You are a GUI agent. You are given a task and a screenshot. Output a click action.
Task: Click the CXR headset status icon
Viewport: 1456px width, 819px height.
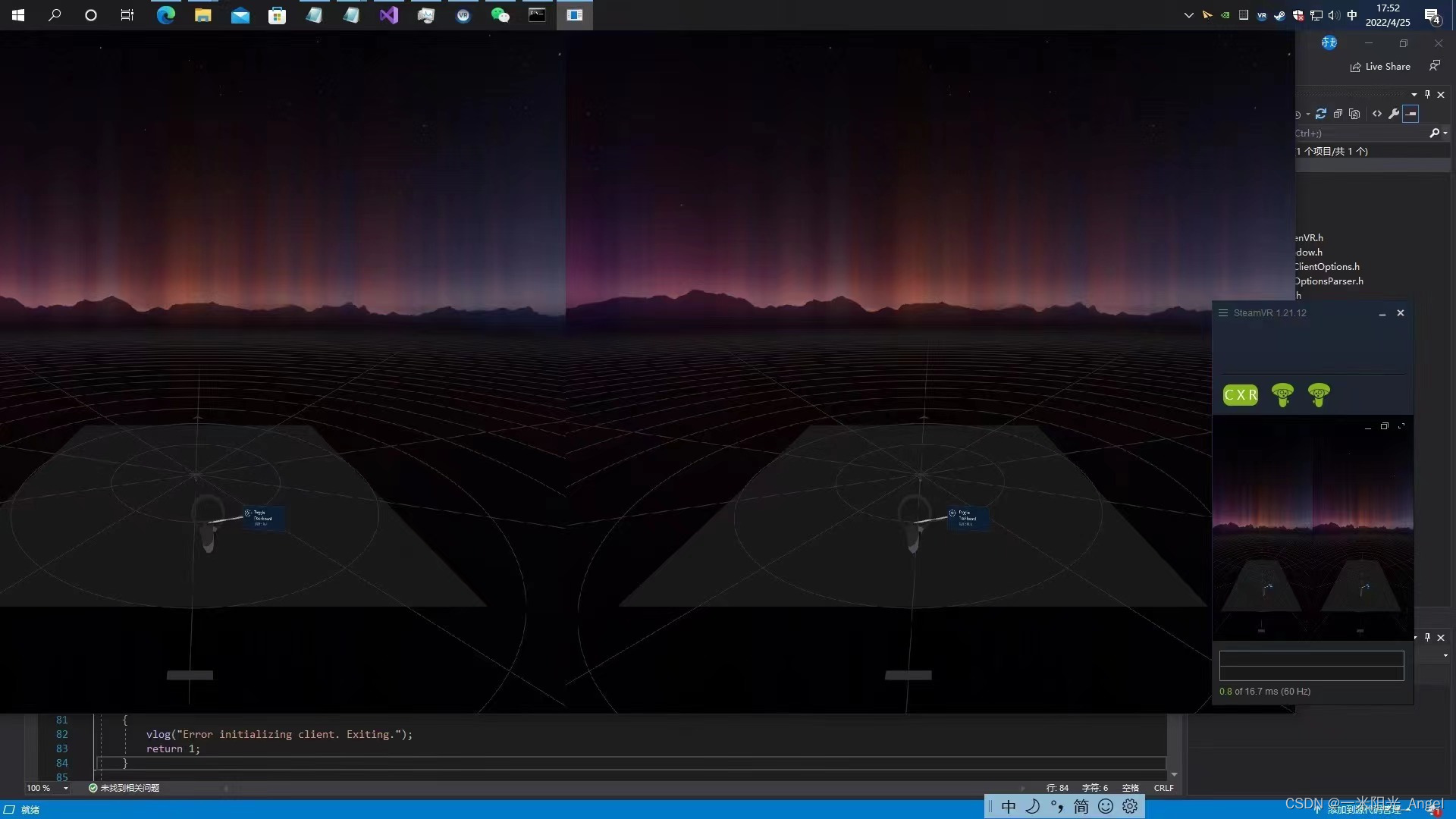[1240, 395]
